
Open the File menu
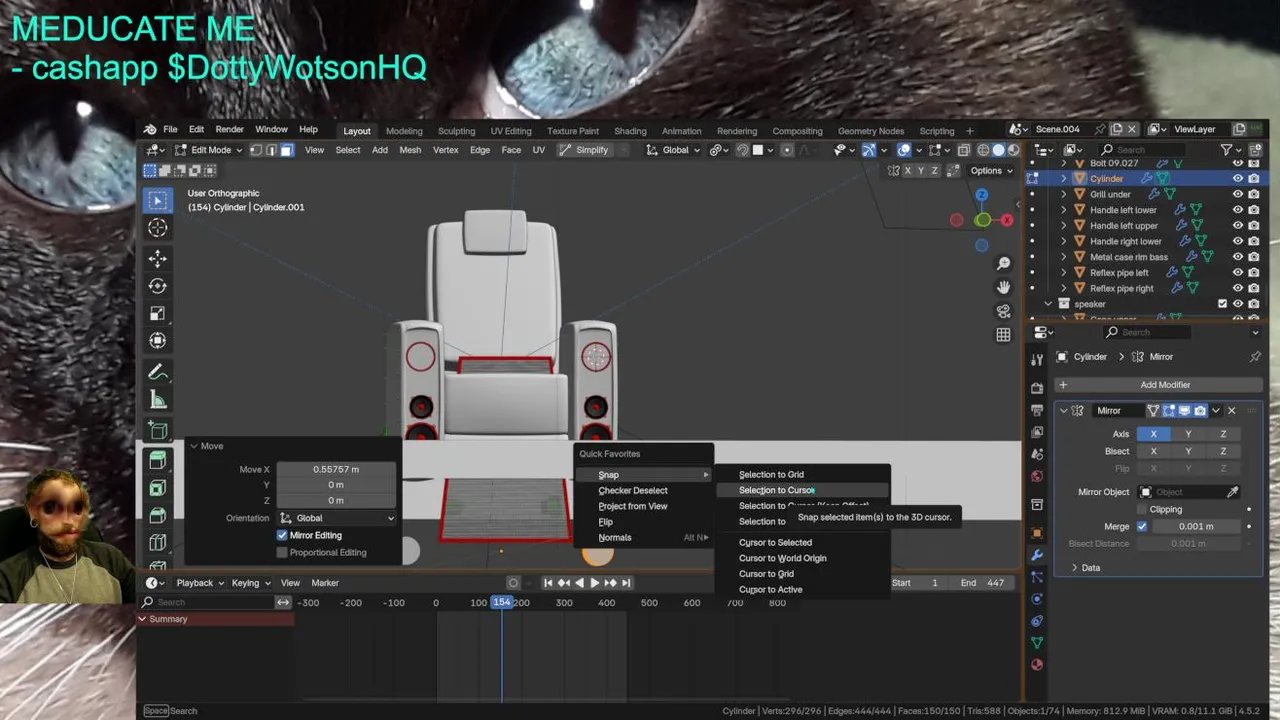click(x=170, y=130)
